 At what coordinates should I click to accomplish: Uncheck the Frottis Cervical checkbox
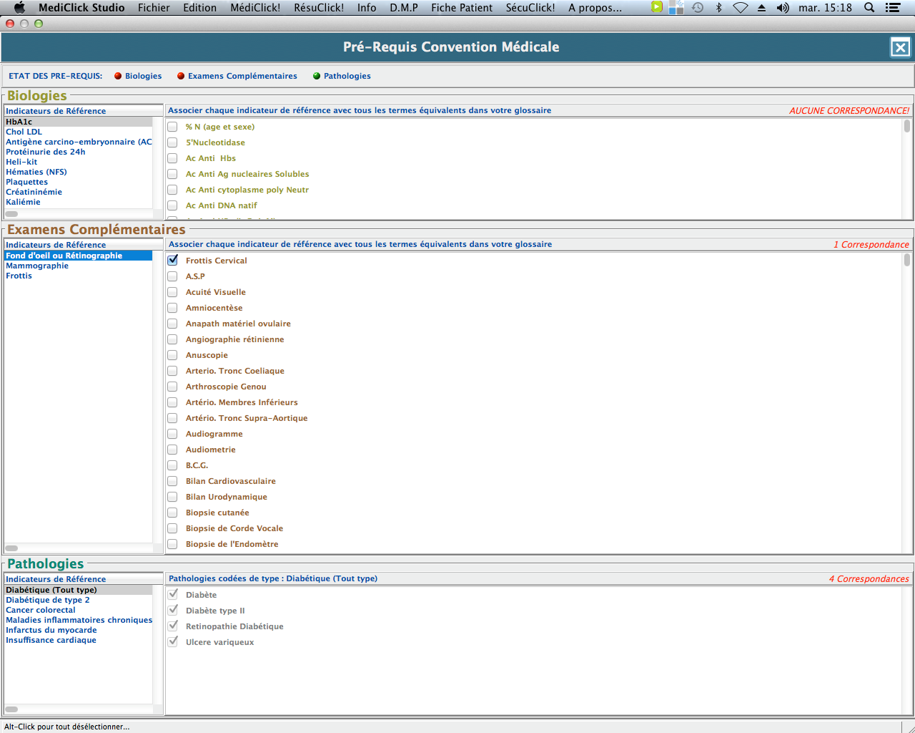173,260
